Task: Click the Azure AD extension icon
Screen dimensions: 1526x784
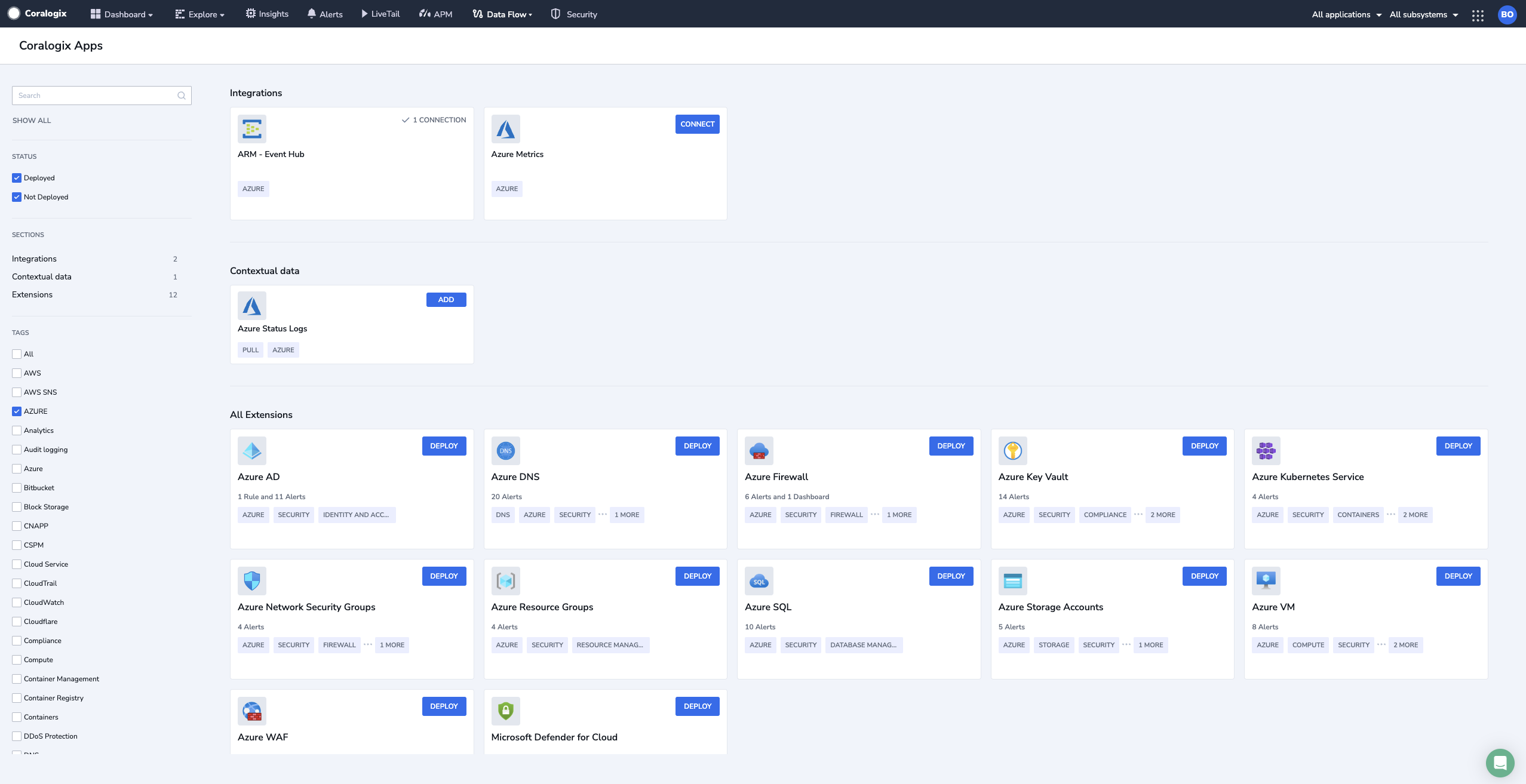Action: (x=252, y=451)
